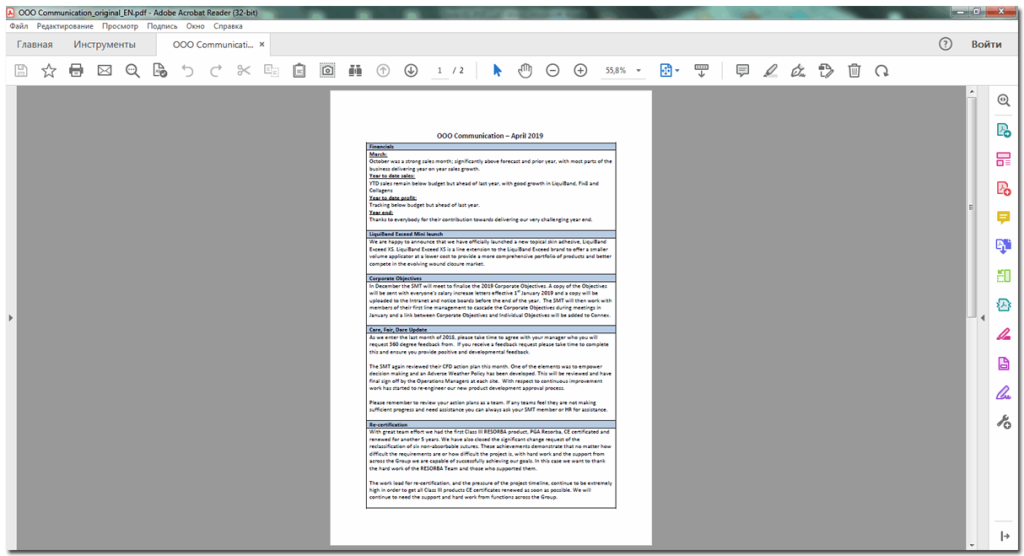This screenshot has height=556, width=1024.
Task: Add document to starred using star icon
Action: point(48,71)
